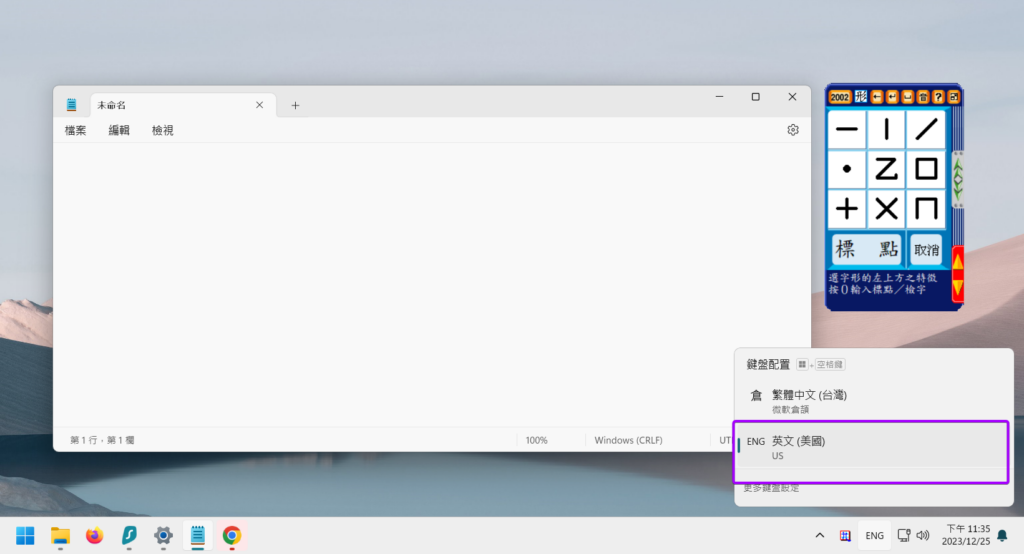The height and width of the screenshot is (554, 1024).
Task: Open the Windows Start menu
Action: [25, 536]
